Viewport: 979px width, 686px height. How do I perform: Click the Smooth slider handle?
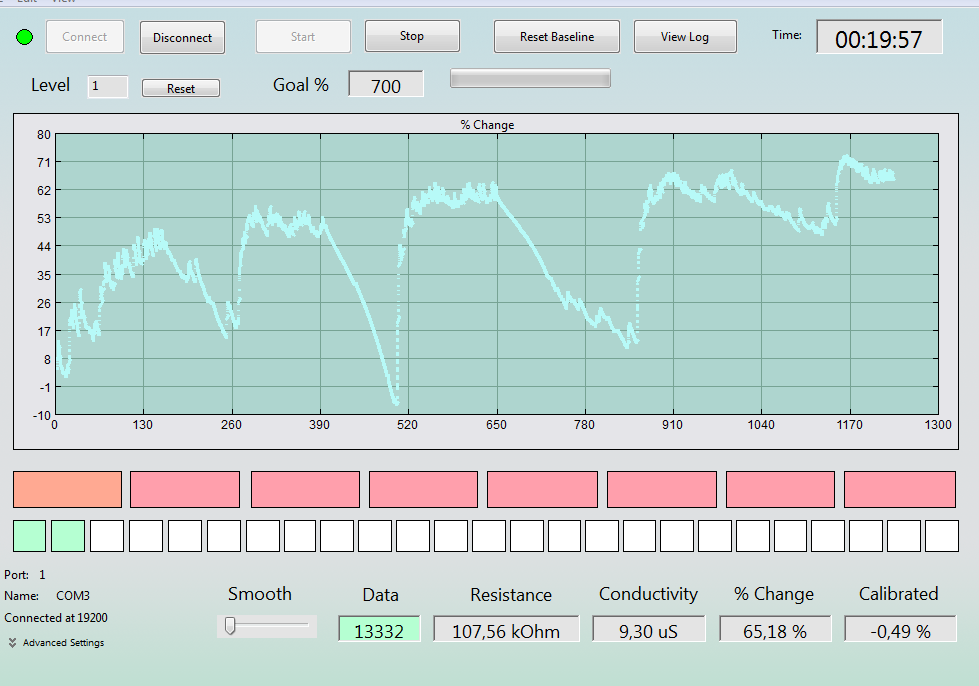(230, 625)
